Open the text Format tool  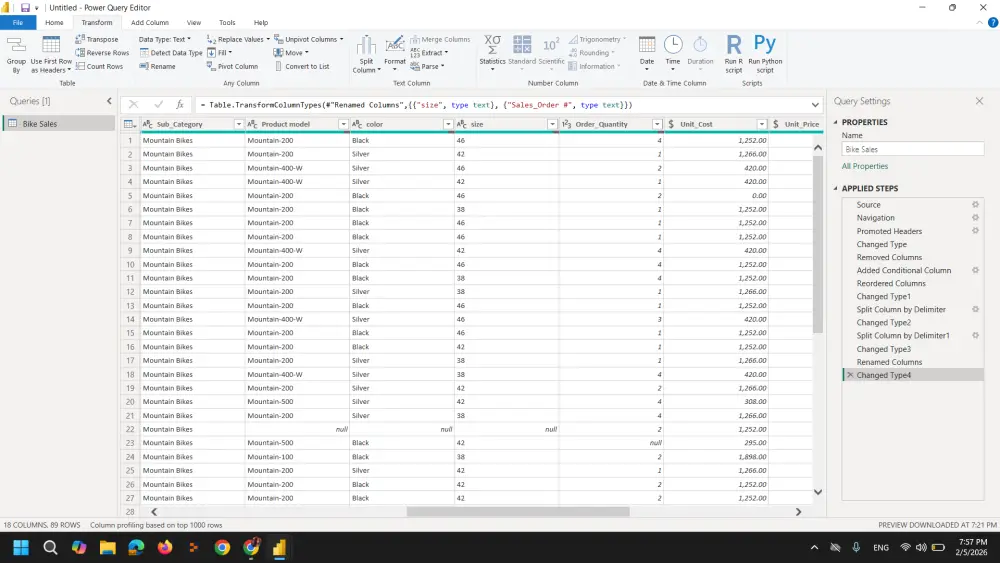coord(395,52)
